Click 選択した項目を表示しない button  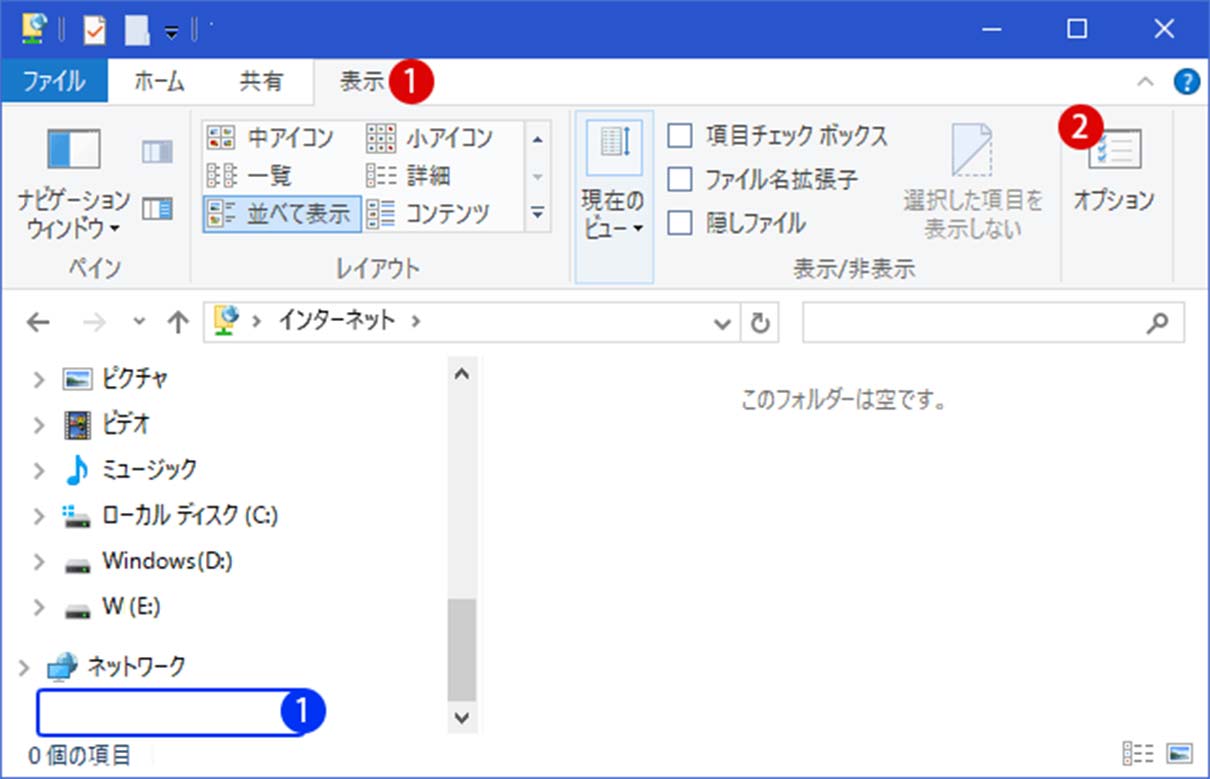click(973, 182)
